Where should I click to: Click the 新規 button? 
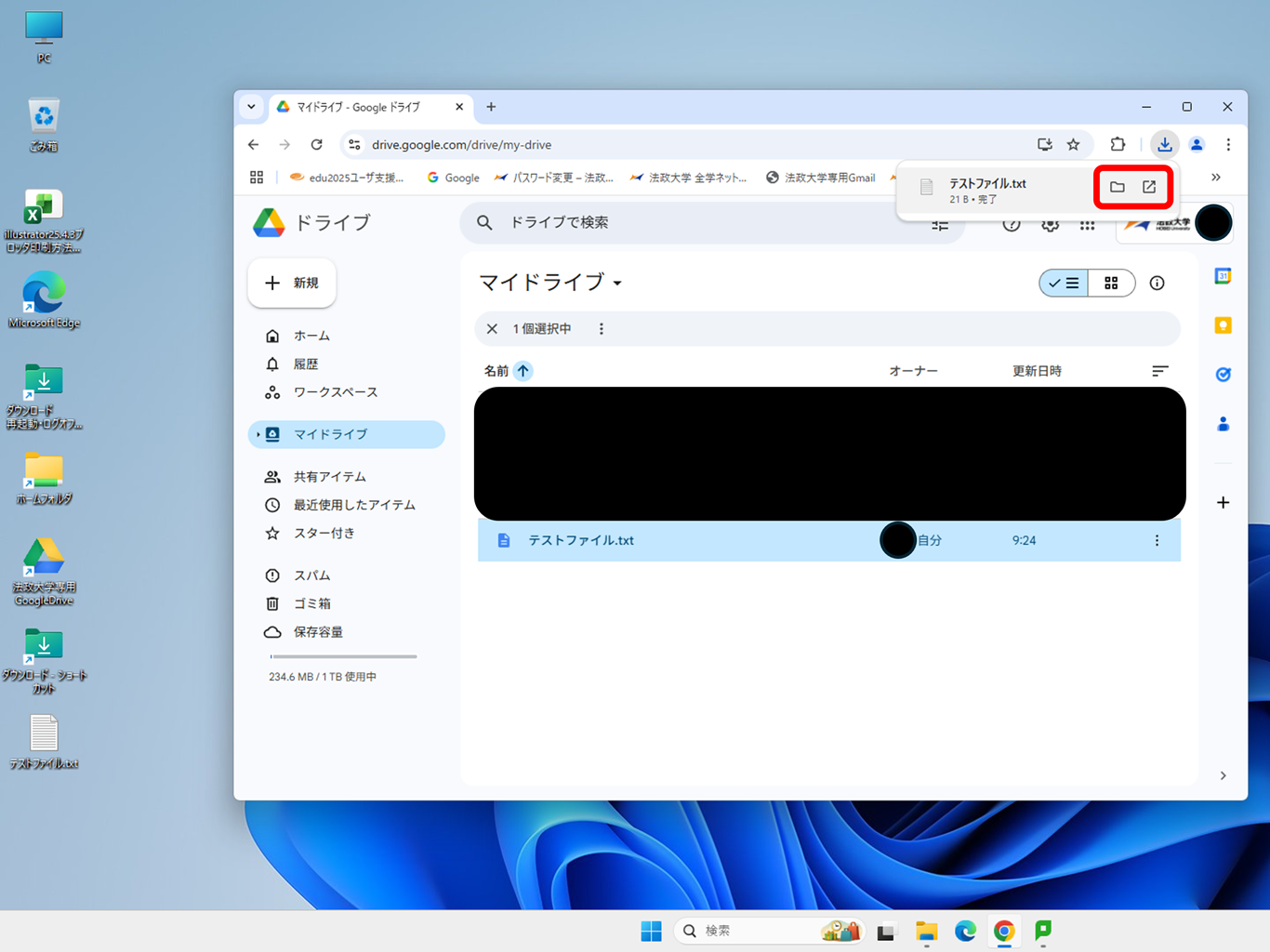pyautogui.click(x=292, y=283)
